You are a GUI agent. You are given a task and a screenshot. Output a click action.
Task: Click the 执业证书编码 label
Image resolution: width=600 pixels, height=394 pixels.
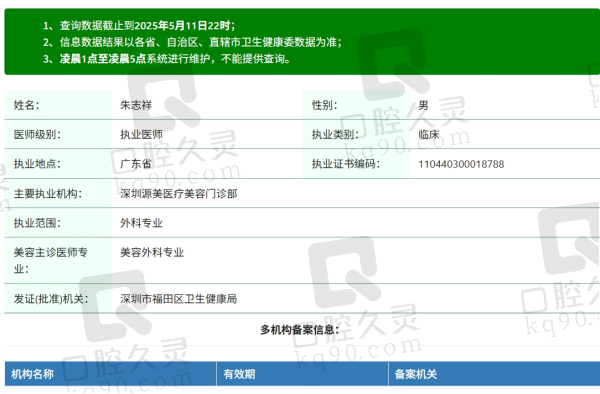coord(346,164)
